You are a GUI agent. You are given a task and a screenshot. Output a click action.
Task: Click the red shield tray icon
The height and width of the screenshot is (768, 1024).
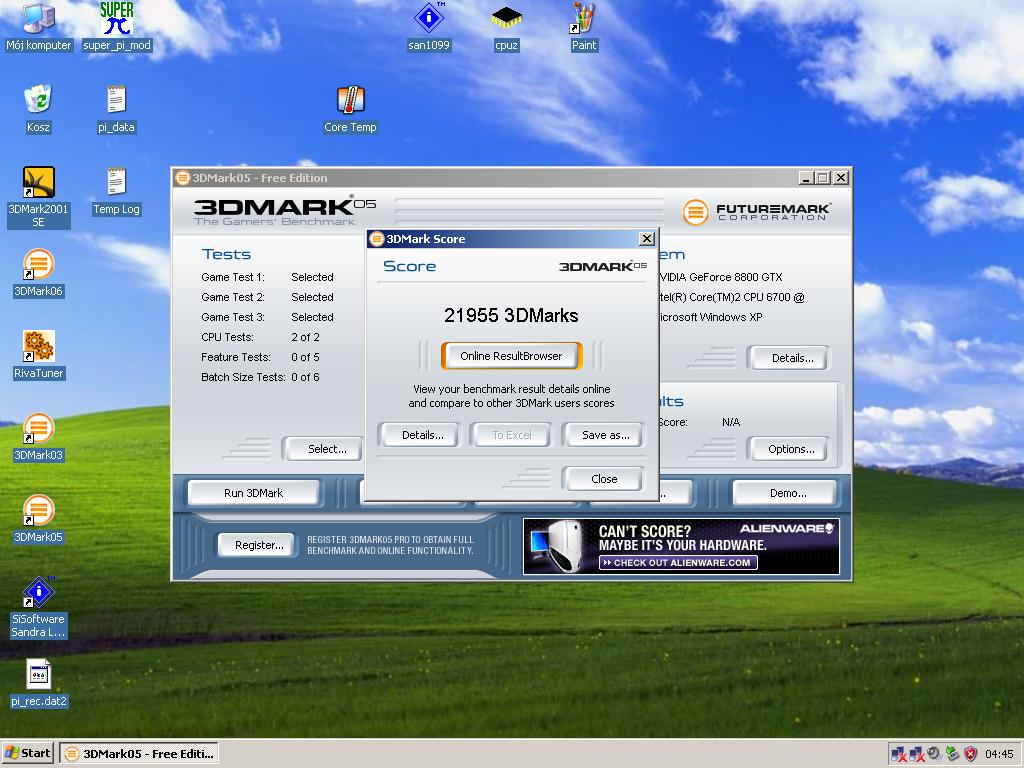tap(970, 754)
